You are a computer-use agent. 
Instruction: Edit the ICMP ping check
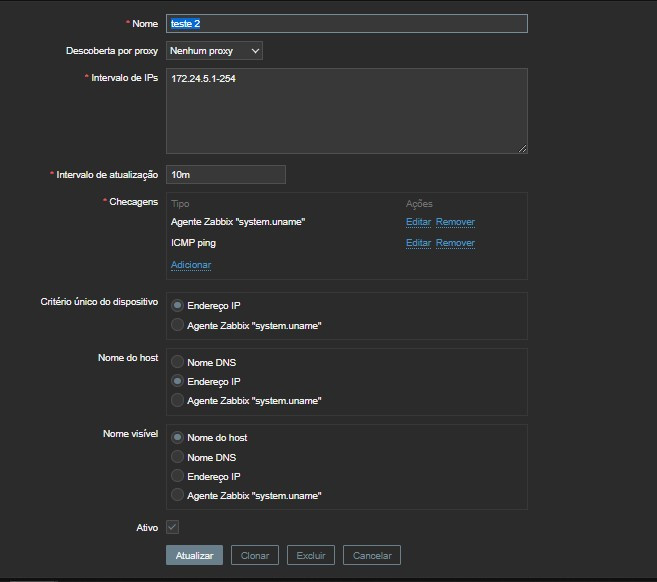418,243
